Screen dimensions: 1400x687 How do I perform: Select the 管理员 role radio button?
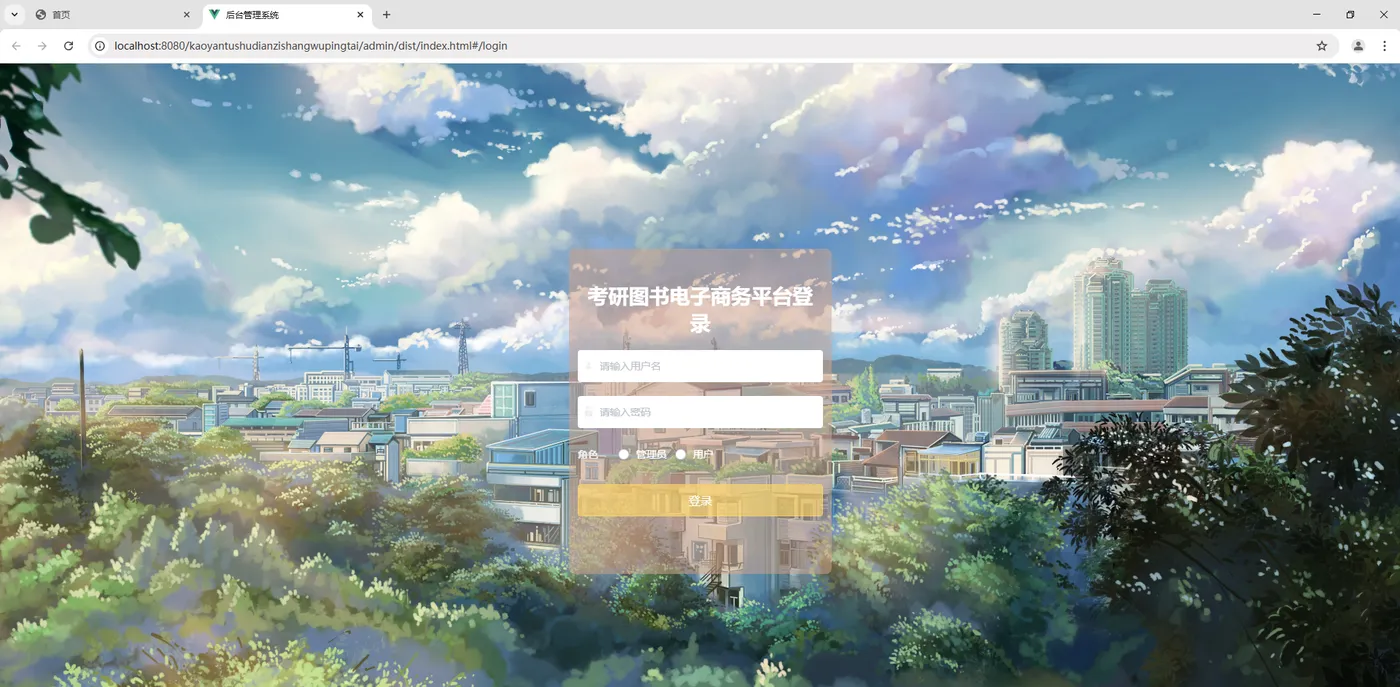click(624, 454)
